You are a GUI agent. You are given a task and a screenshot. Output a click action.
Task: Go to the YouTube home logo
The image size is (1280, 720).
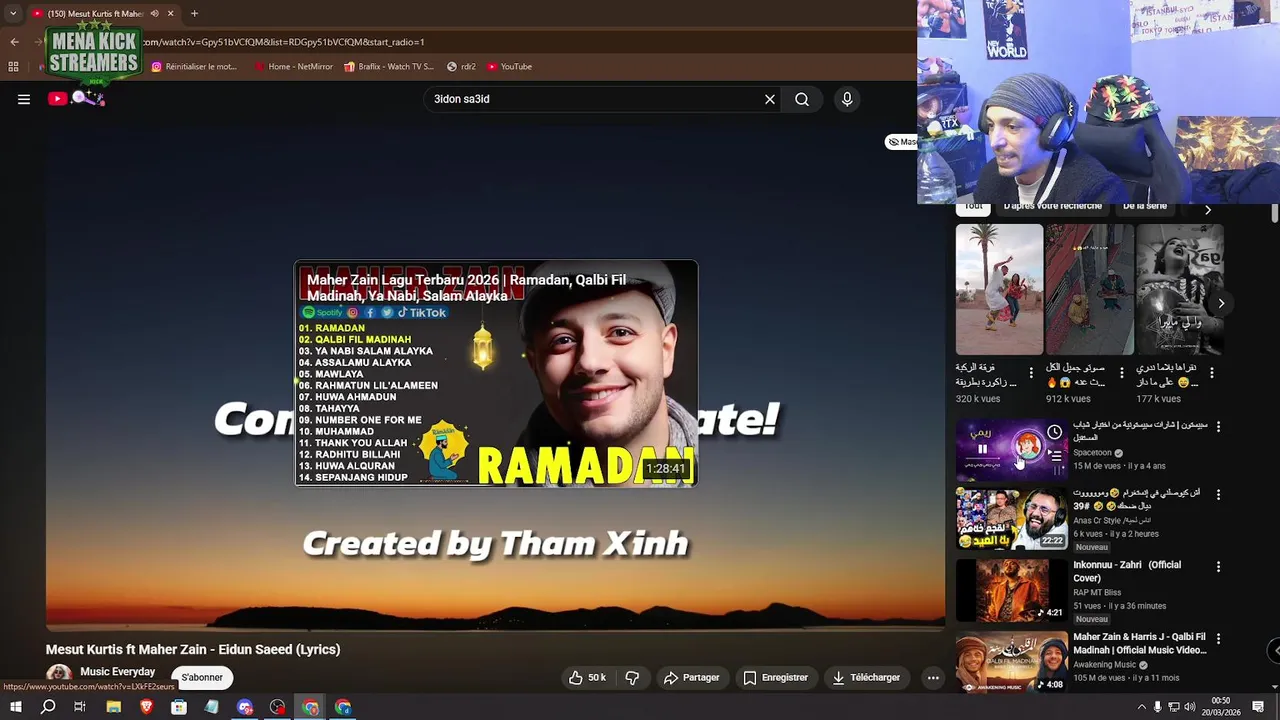76,98
